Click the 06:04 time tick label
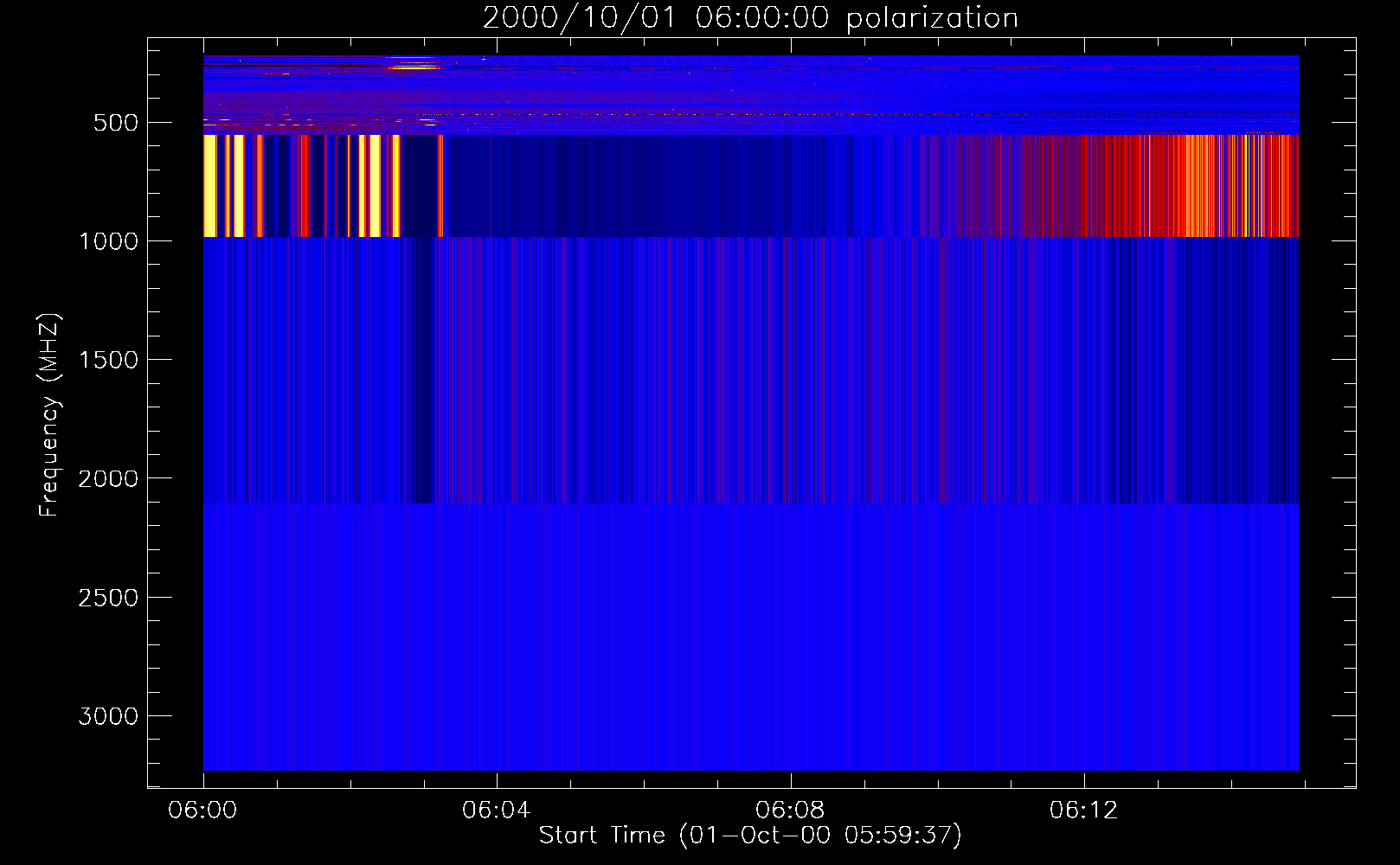Image resolution: width=1400 pixels, height=865 pixels. 496,811
